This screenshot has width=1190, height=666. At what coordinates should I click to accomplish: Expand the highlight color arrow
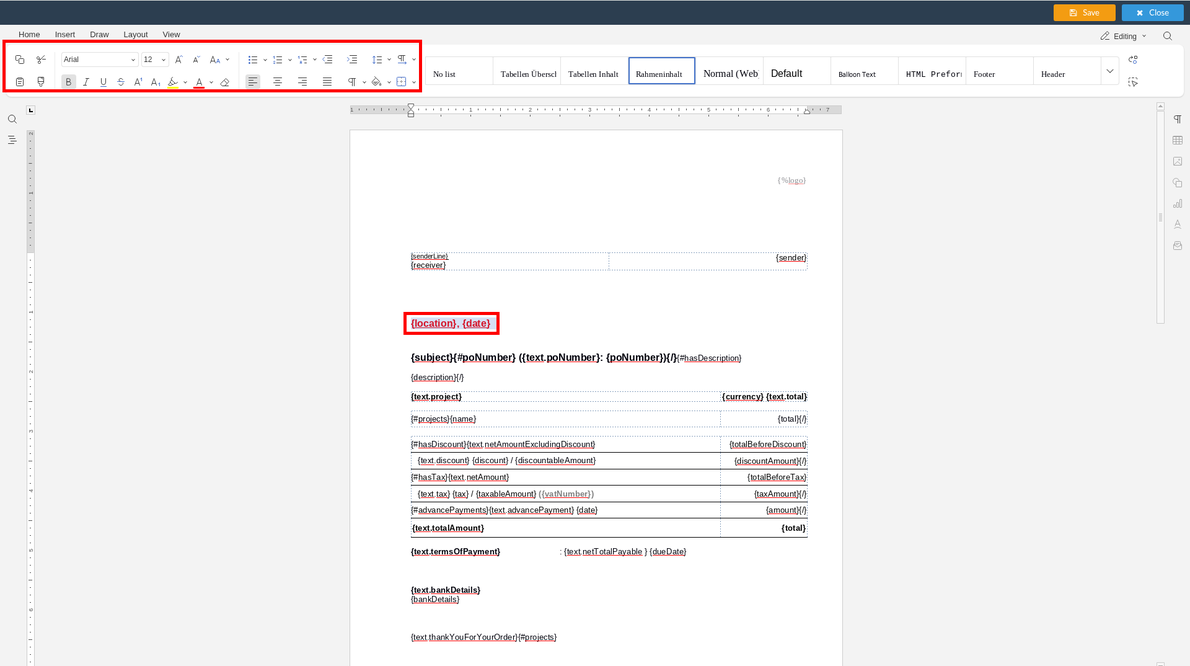(x=185, y=82)
